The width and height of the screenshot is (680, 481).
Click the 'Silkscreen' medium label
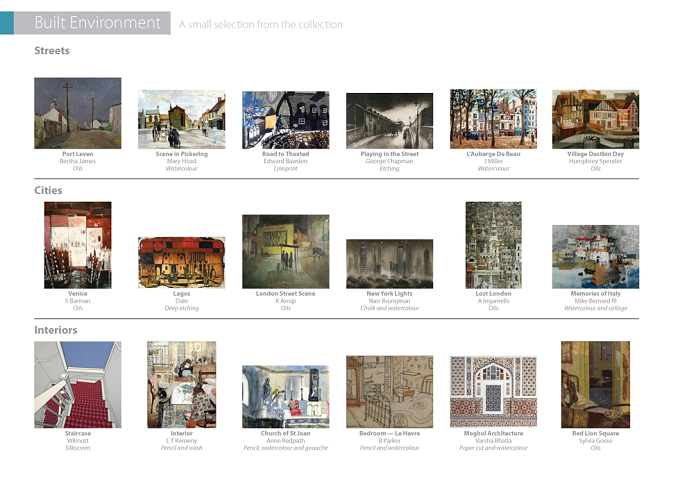(x=78, y=448)
